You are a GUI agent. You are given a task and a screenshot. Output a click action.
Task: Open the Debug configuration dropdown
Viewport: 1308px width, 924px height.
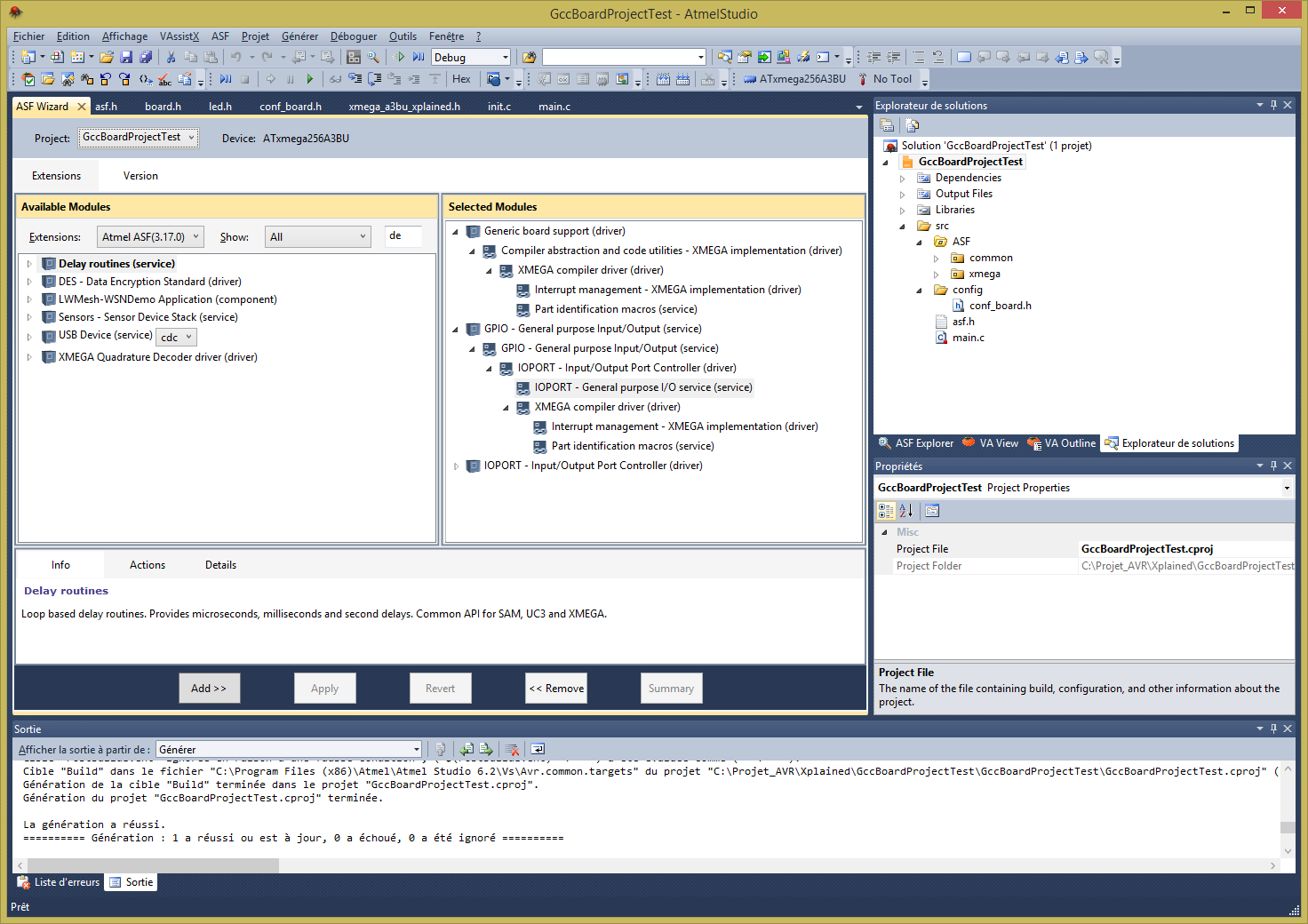505,58
